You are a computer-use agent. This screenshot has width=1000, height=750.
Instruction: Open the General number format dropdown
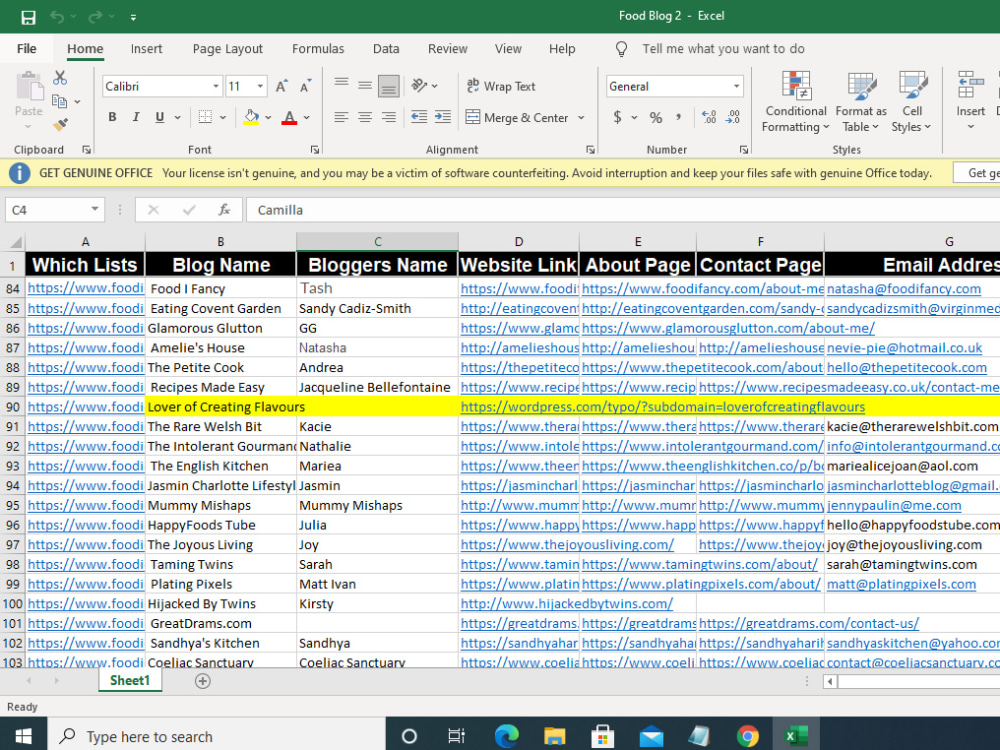[737, 86]
